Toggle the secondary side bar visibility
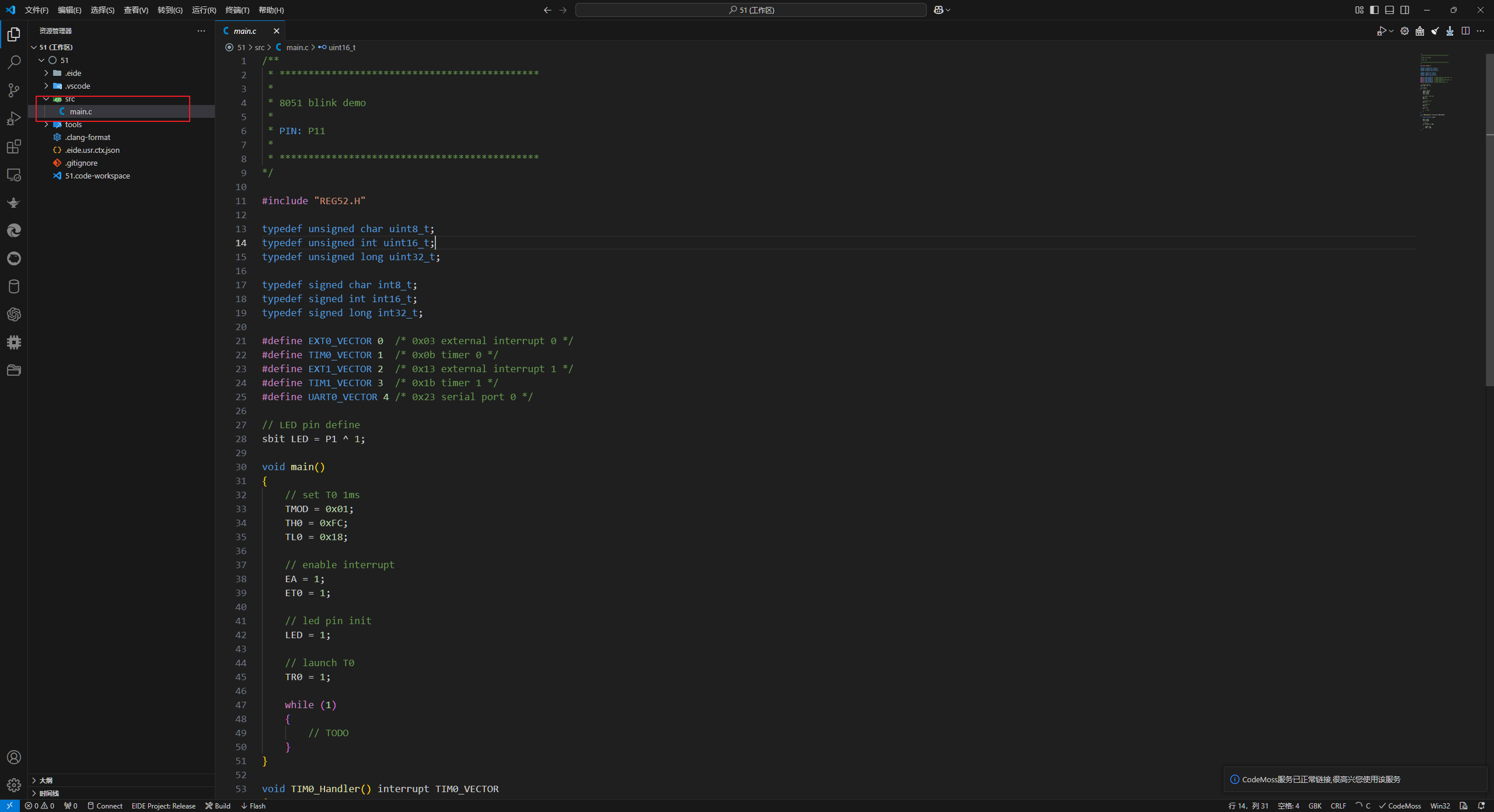 [1405, 10]
